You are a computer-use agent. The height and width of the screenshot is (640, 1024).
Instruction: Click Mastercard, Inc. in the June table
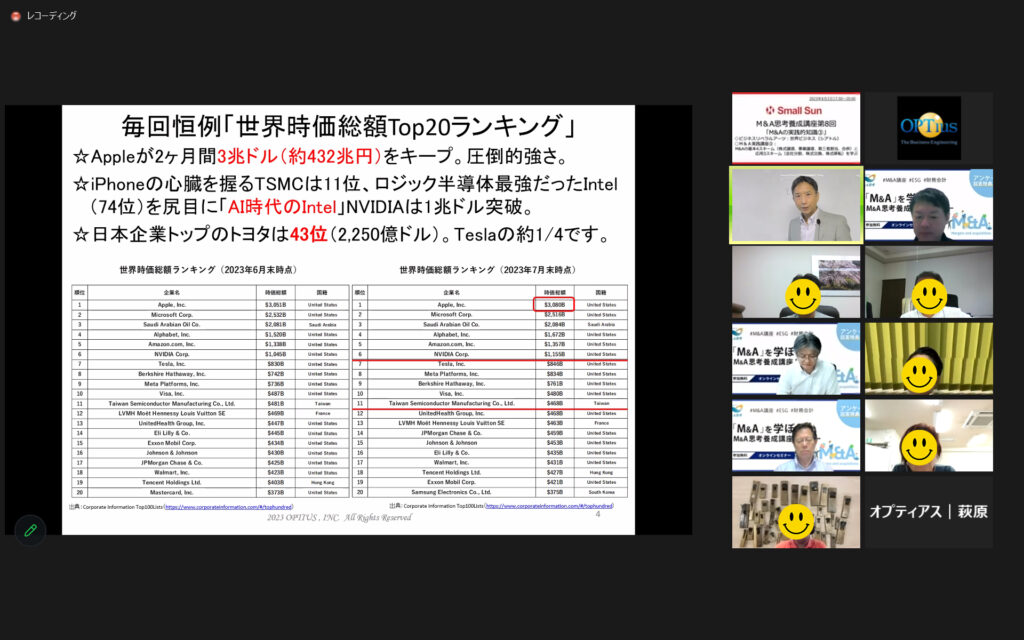172,492
